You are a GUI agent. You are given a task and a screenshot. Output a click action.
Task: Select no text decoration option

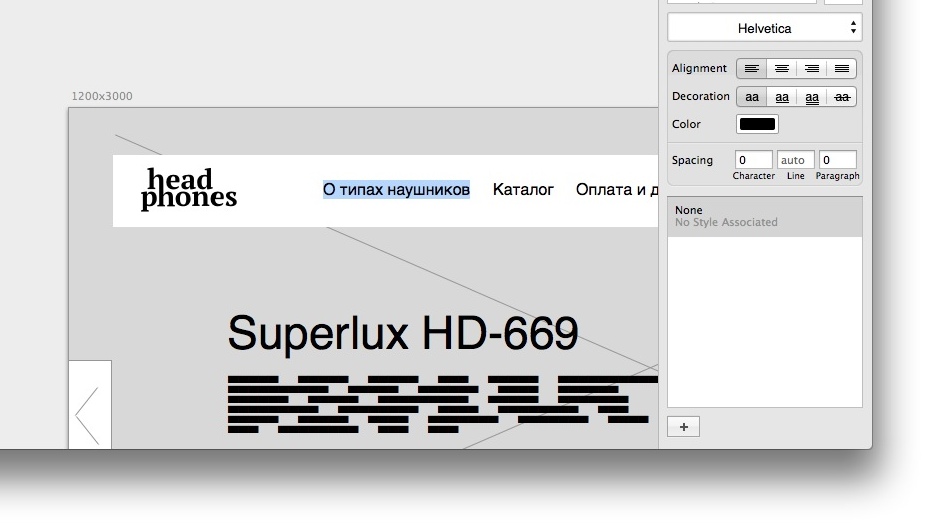[x=752, y=97]
